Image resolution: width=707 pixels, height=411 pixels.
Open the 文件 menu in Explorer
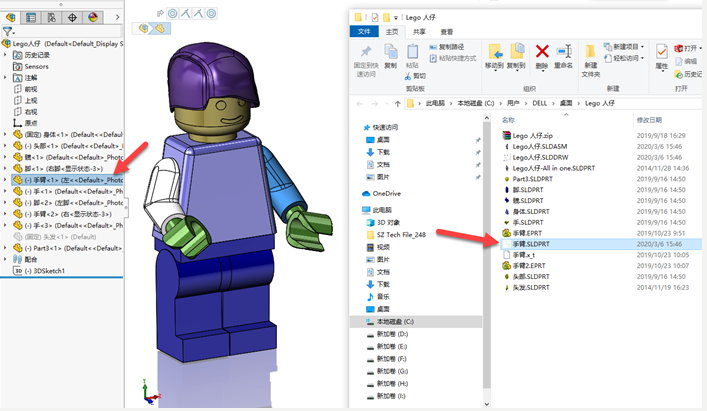[364, 32]
